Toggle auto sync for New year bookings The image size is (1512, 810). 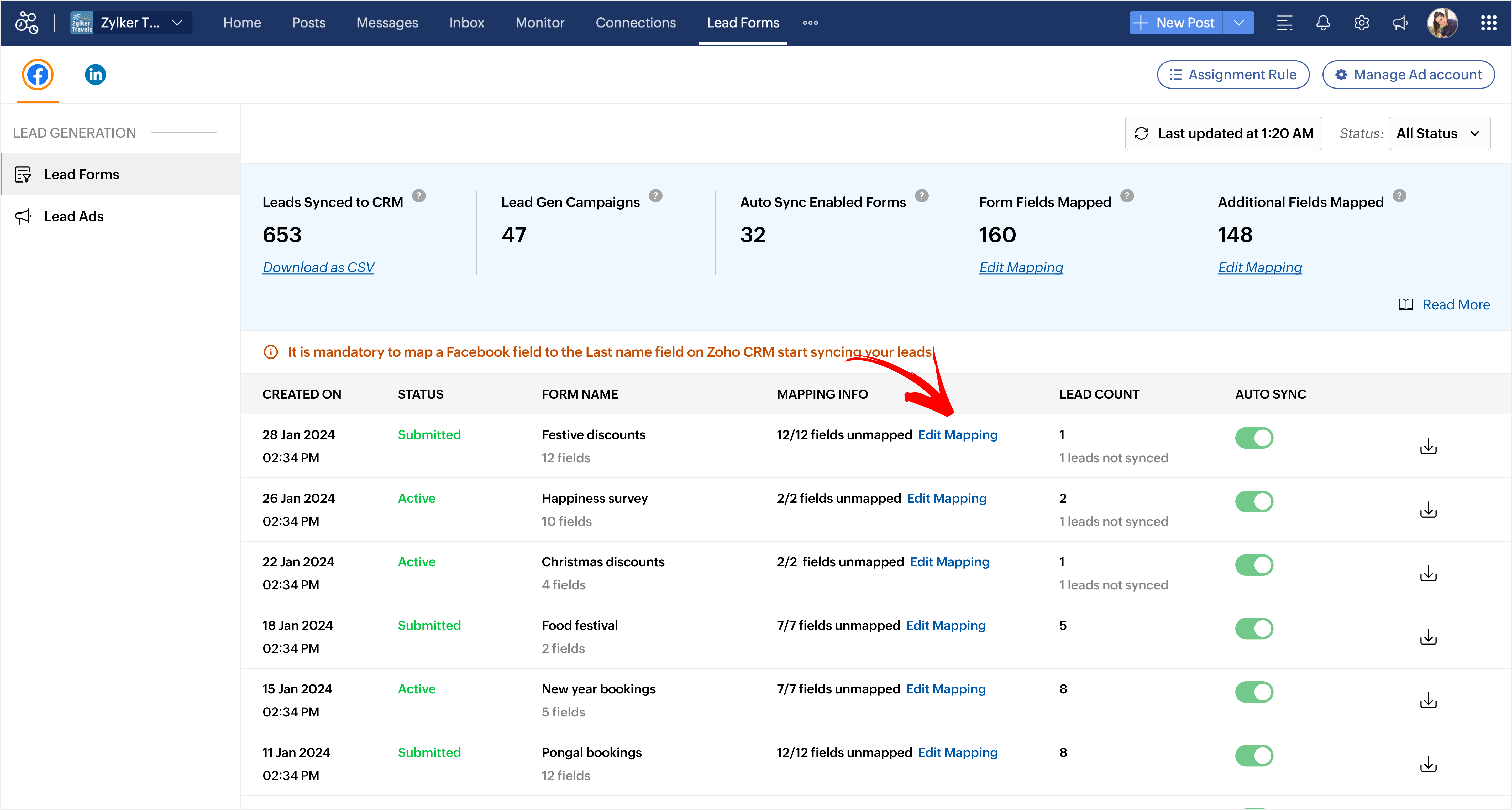pyautogui.click(x=1254, y=691)
